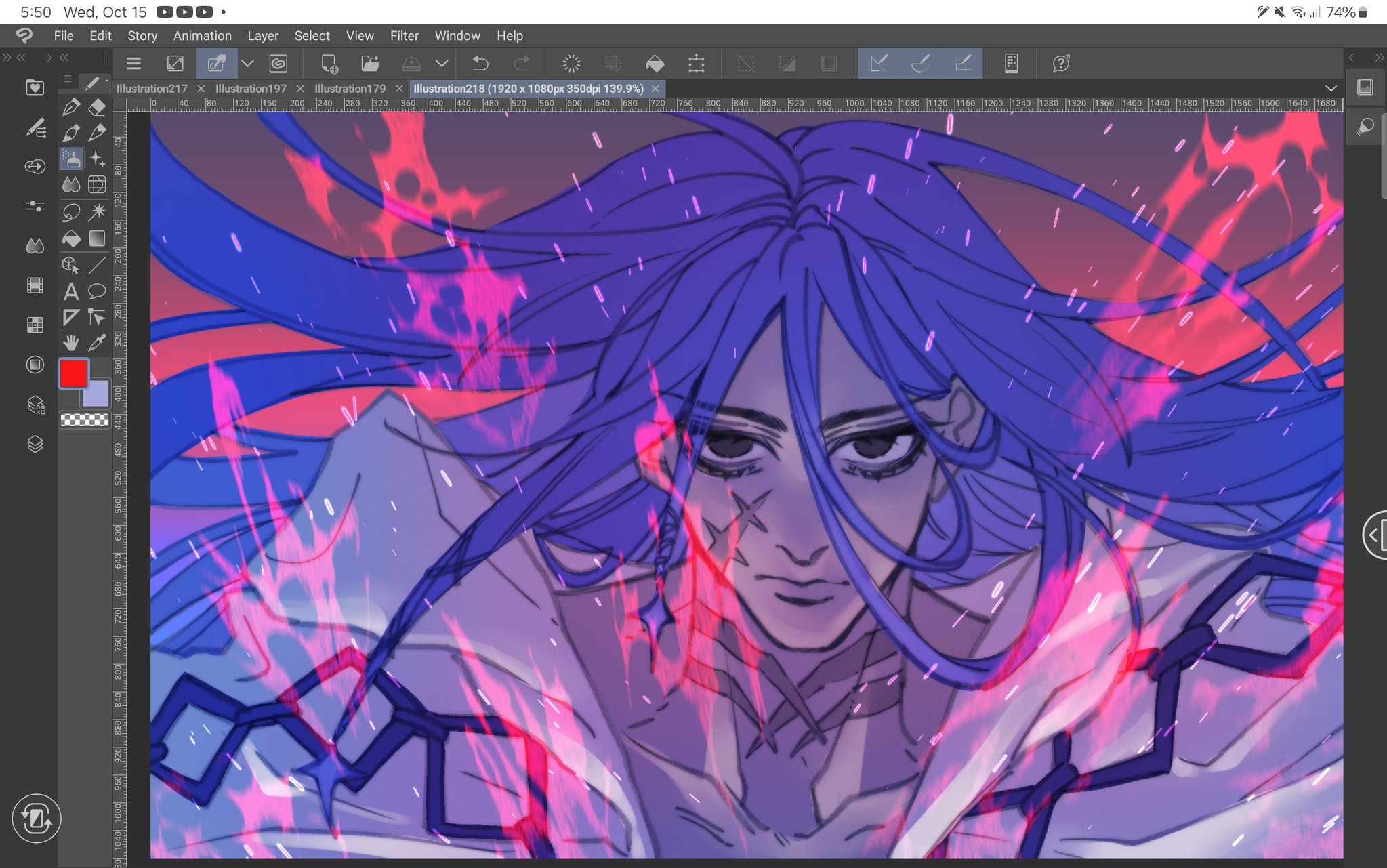Toggle Snap to Special Ruler
This screenshot has width=1387, height=868.
920,64
